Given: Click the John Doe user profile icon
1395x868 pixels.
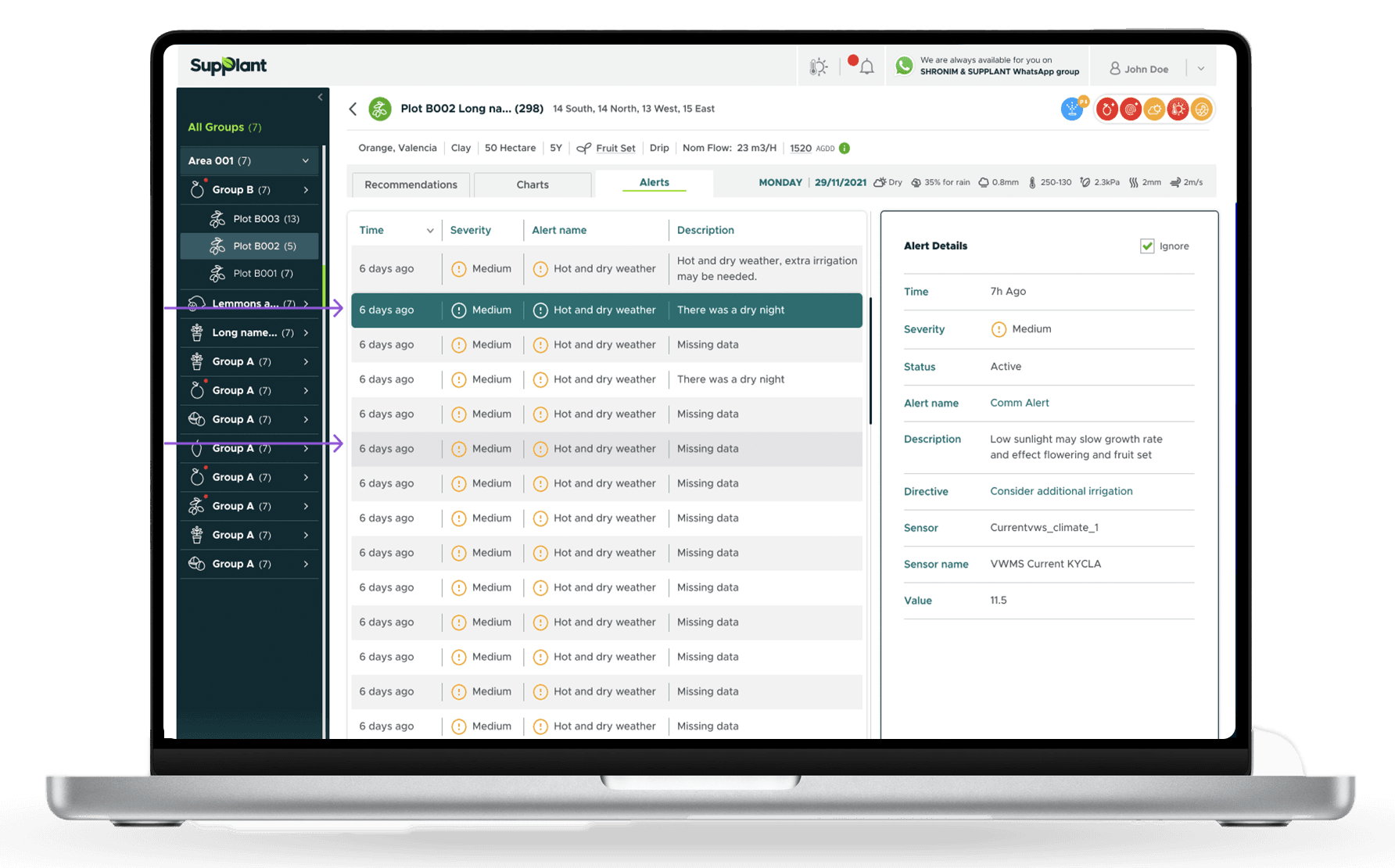Looking at the screenshot, I should 1115,69.
